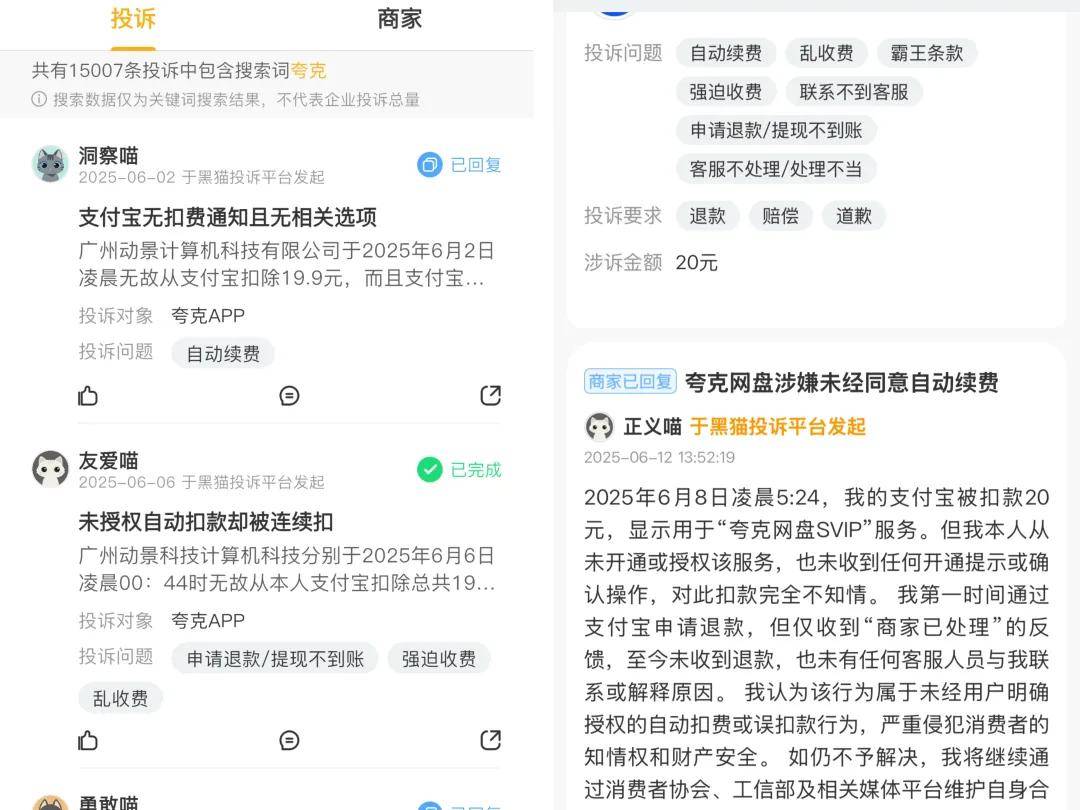This screenshot has width=1080, height=810.
Task: Share the 洞察喵 complaint via share icon
Action: click(x=490, y=395)
